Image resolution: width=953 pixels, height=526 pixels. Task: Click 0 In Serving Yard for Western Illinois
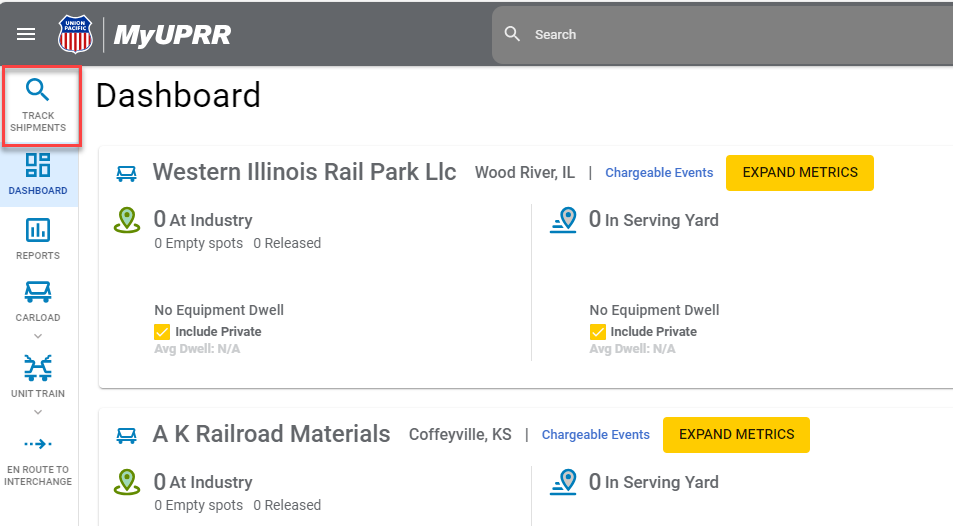[x=654, y=220]
